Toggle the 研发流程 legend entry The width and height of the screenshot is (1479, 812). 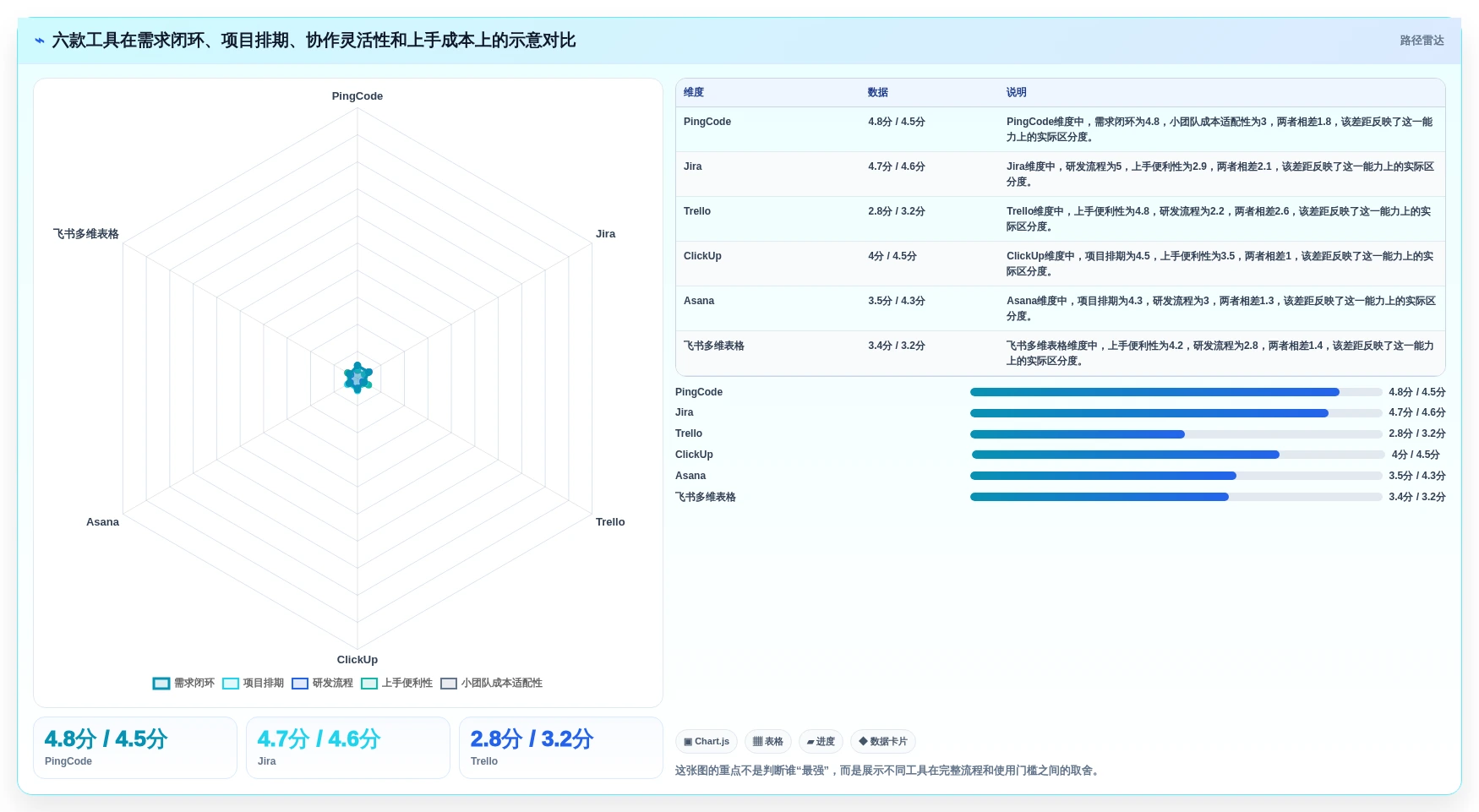(x=322, y=683)
